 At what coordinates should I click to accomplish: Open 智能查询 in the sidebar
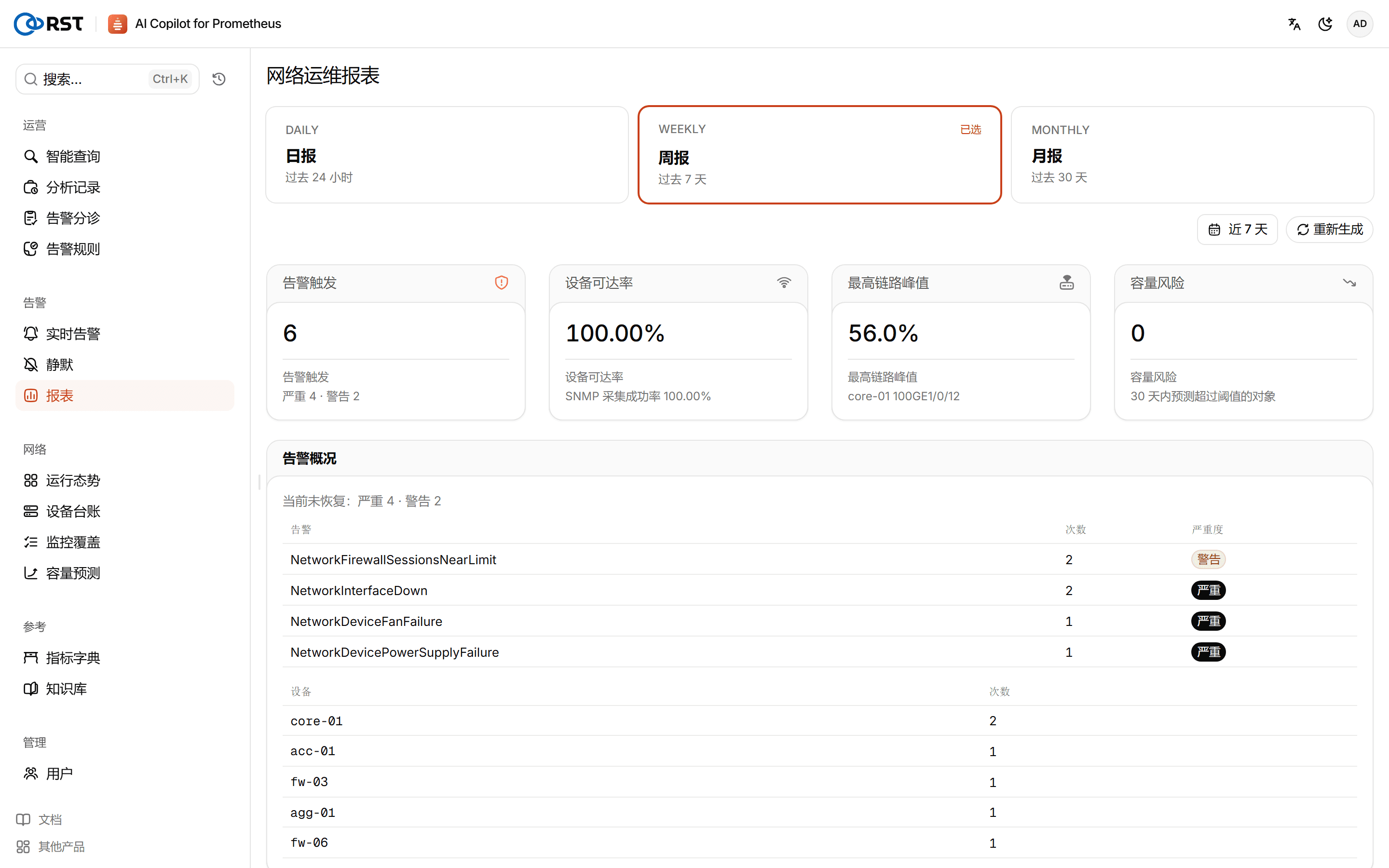pyautogui.click(x=124, y=156)
